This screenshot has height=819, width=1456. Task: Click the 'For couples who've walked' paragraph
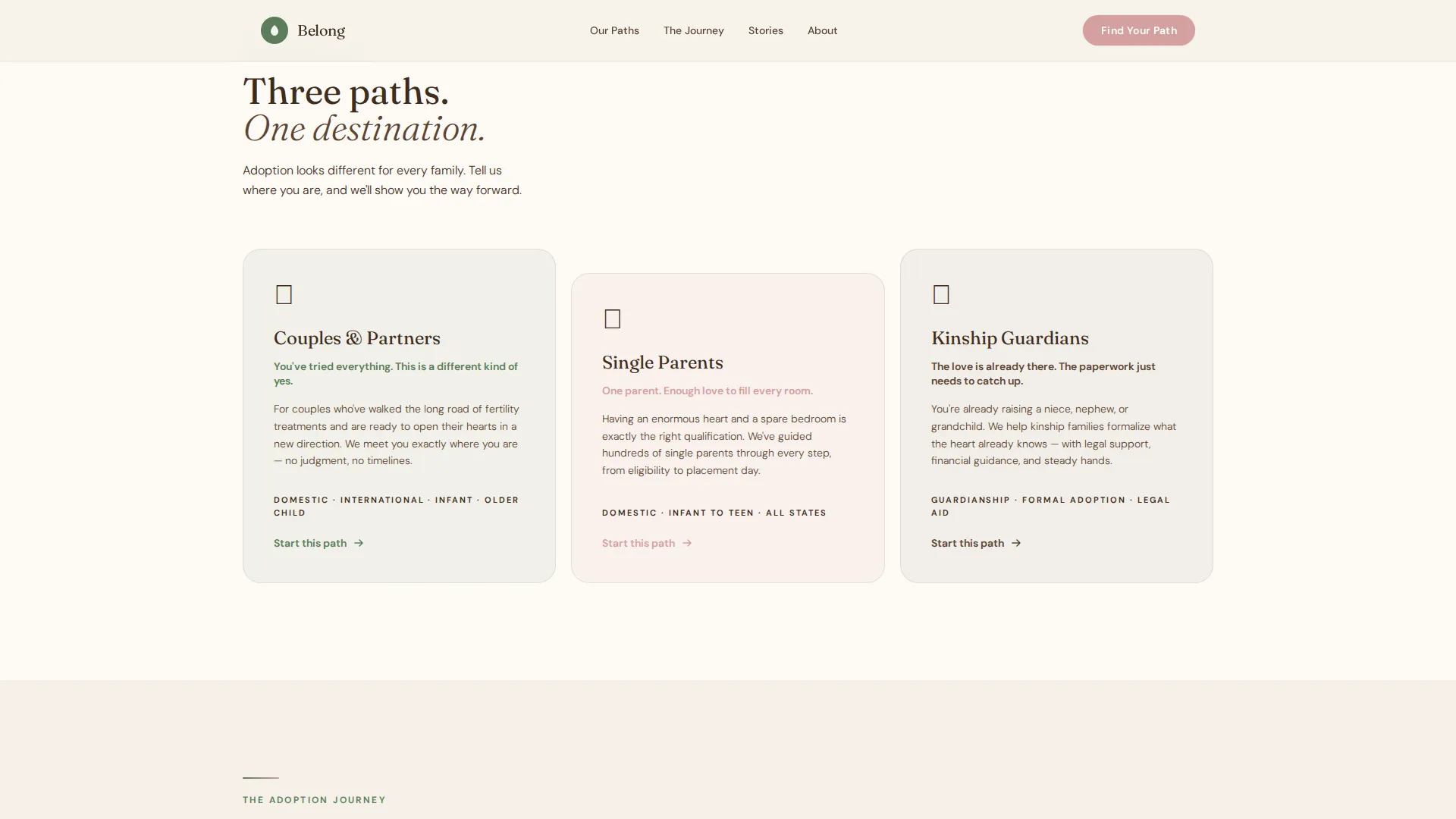tap(396, 435)
